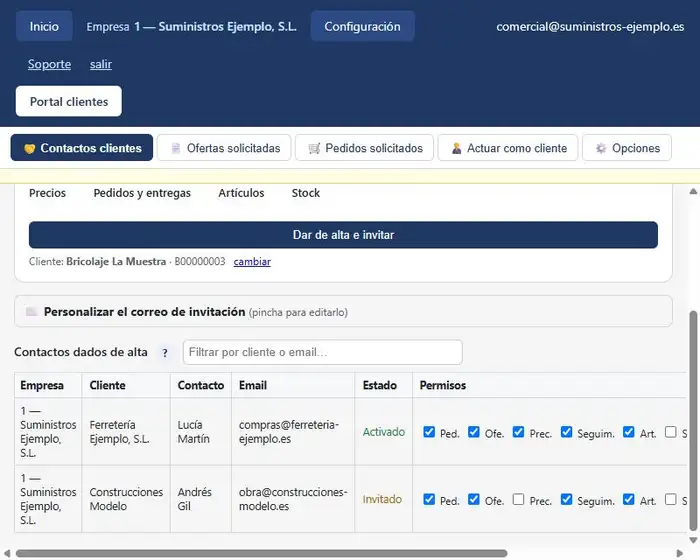The height and width of the screenshot is (560, 700).
Task: Uncheck Ofe. for Ferretería Ejemplo
Action: coord(474,432)
